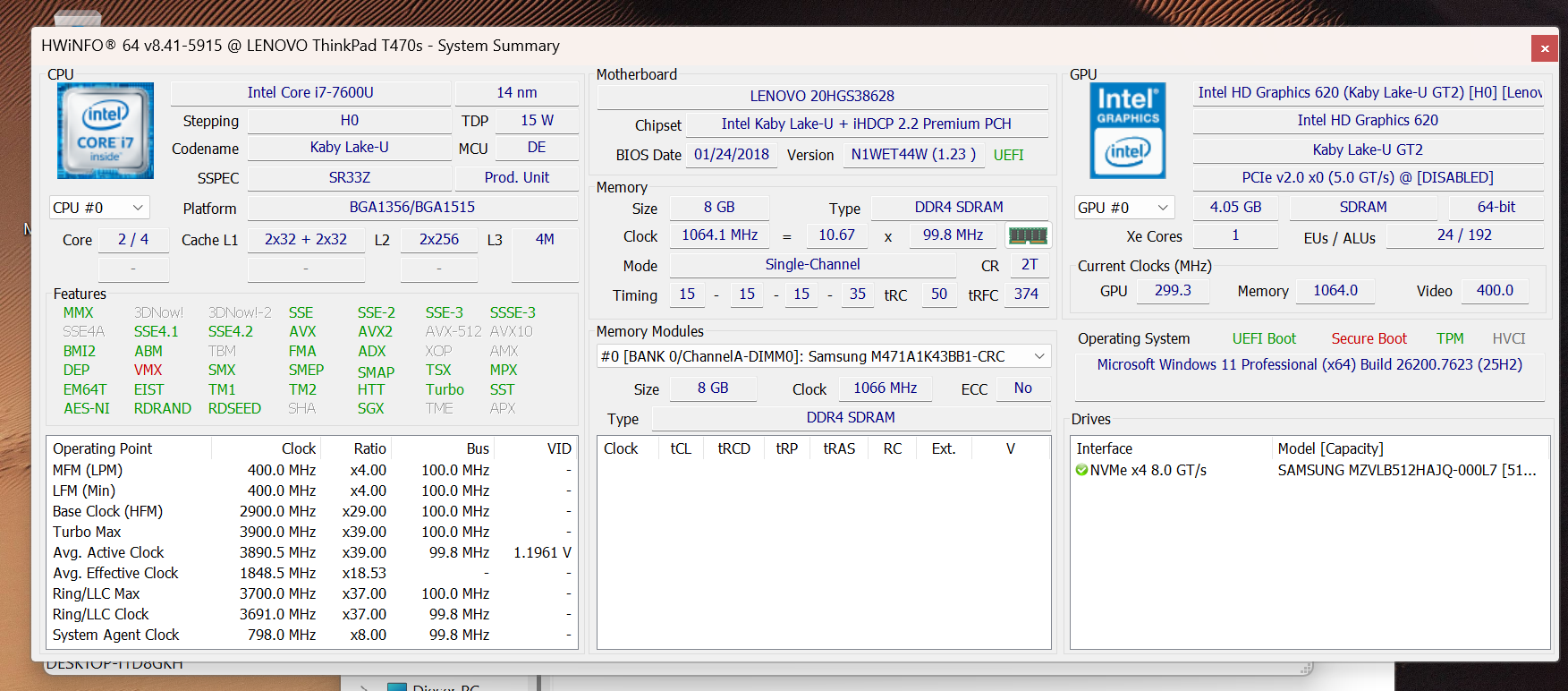
Task: Select the EUs / ALUs 24 / 192 value
Action: (x=1464, y=235)
